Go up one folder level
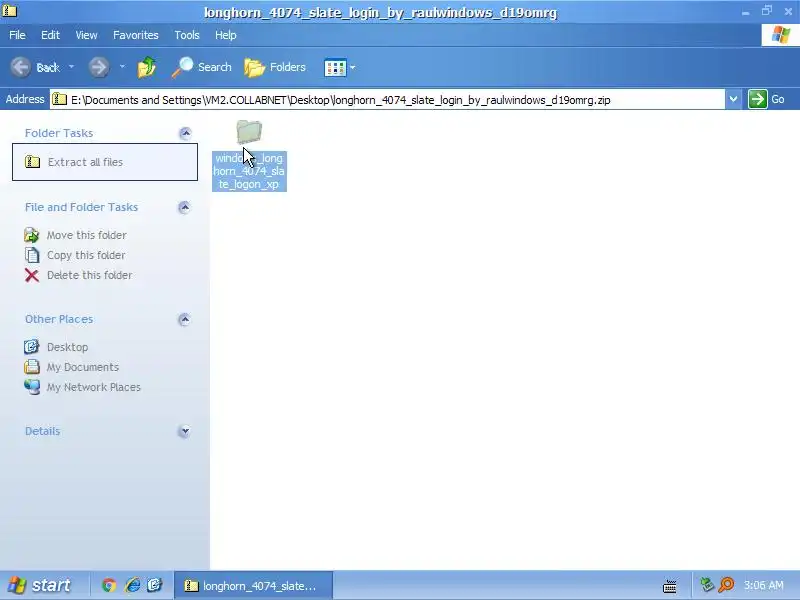Screen dimensions: 800x600 click(x=146, y=67)
